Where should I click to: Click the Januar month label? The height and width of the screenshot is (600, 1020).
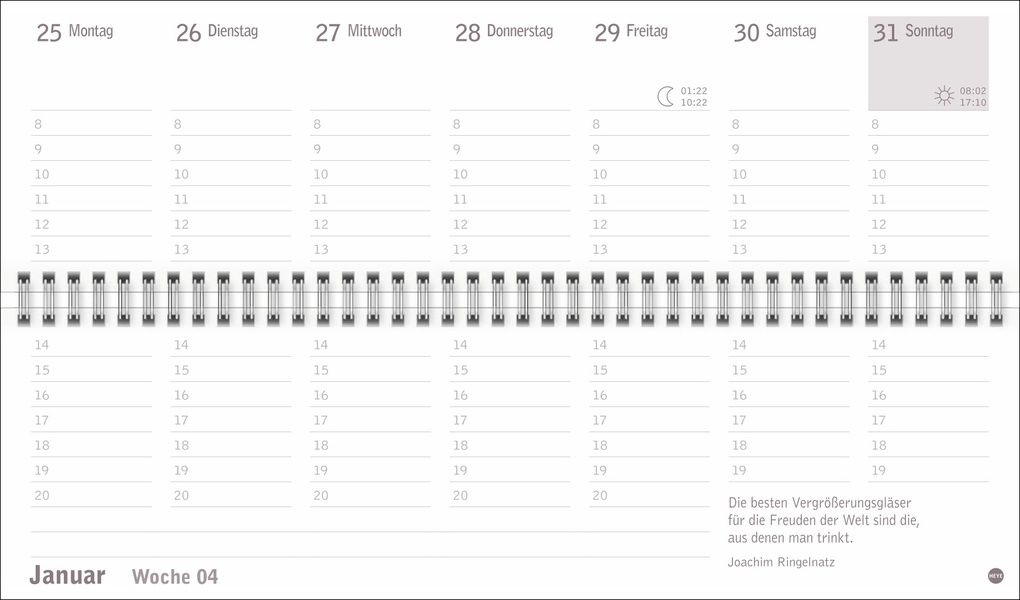(x=67, y=575)
